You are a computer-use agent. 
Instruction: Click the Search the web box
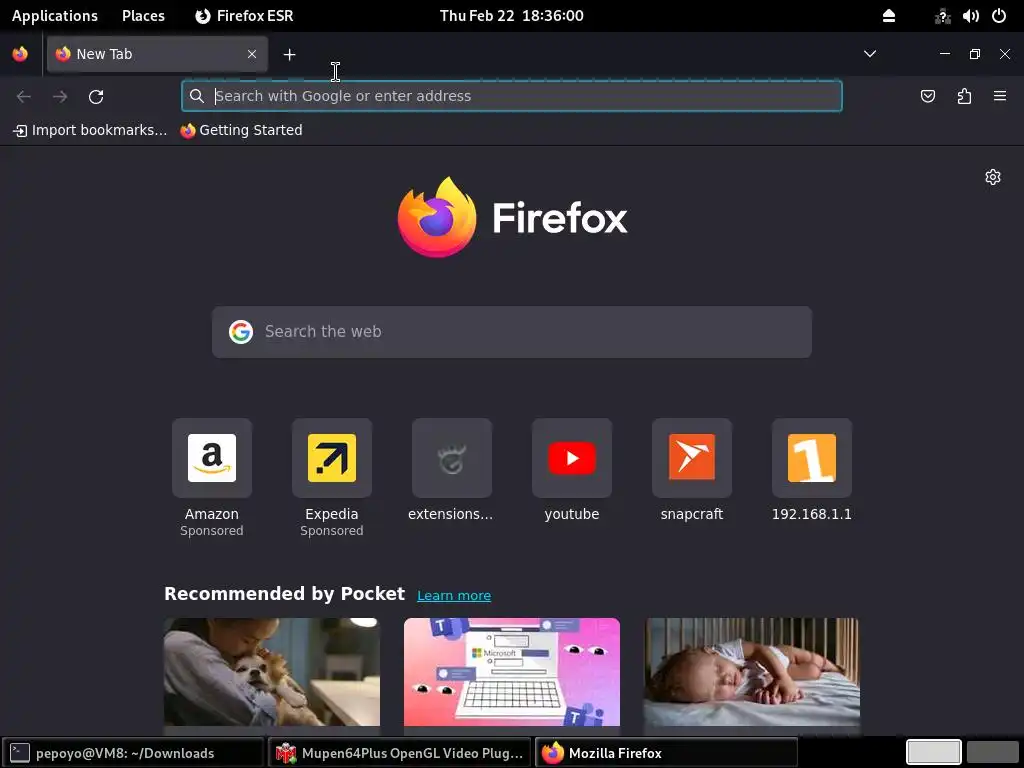click(512, 332)
